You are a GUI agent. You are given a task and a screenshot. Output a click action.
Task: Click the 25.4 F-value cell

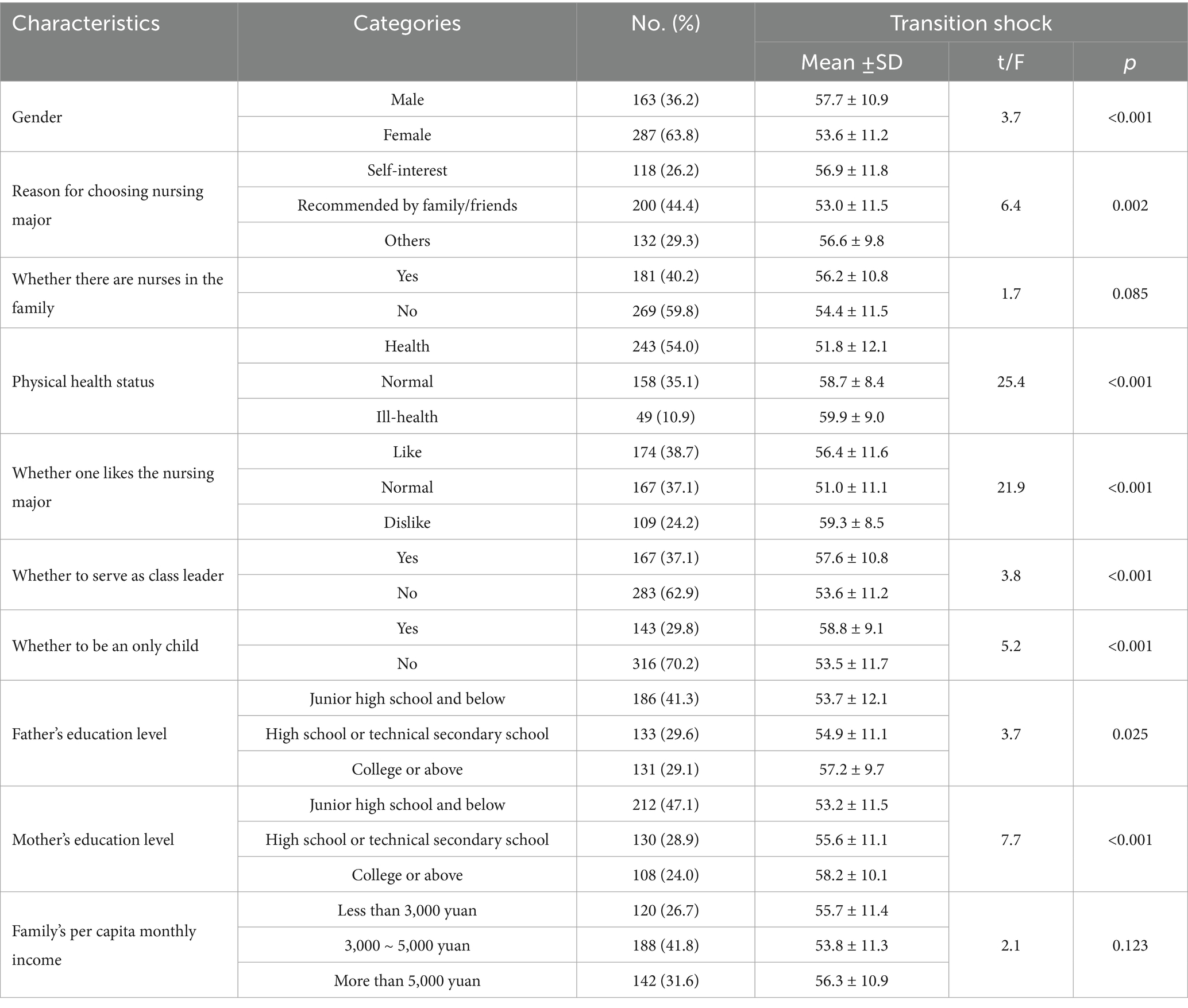(1010, 382)
